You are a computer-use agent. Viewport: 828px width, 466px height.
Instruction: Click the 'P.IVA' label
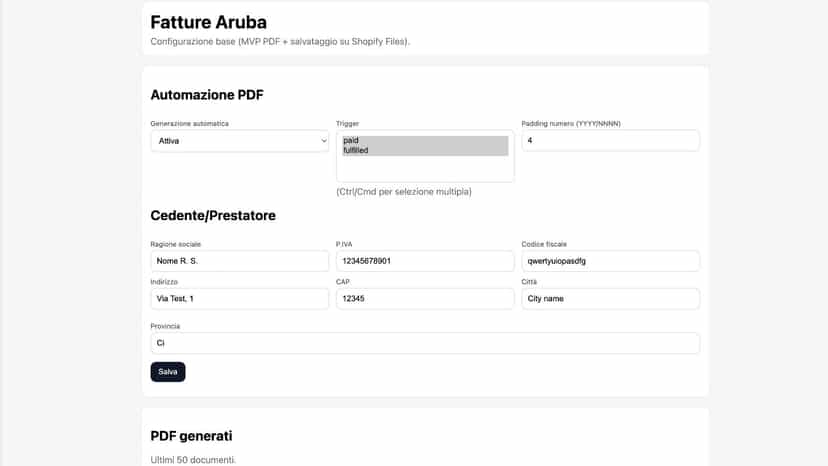click(x=344, y=244)
